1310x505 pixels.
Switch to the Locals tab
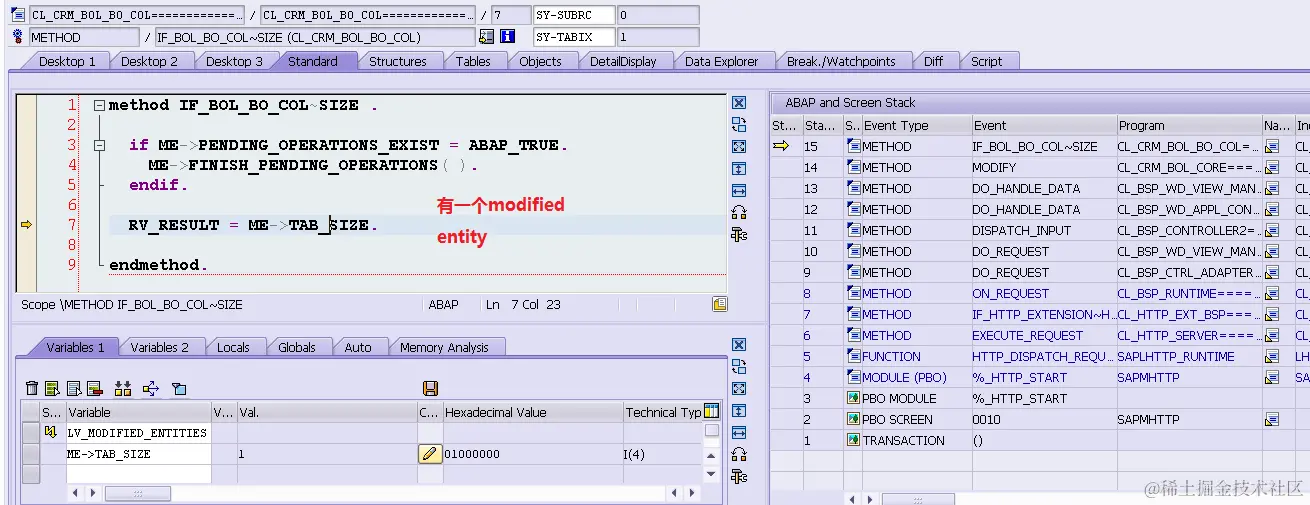(233, 347)
